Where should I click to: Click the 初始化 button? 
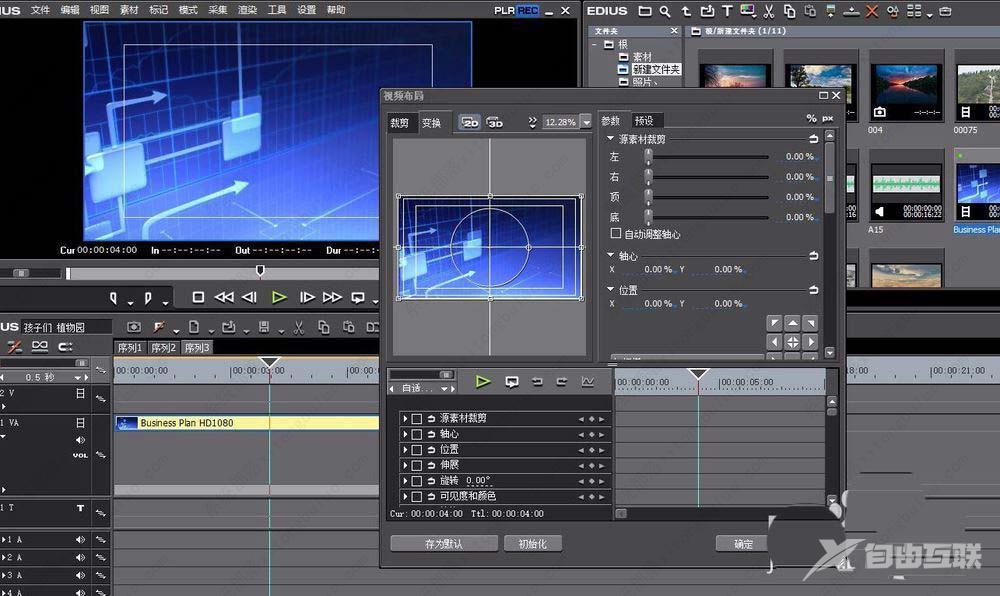tap(532, 544)
